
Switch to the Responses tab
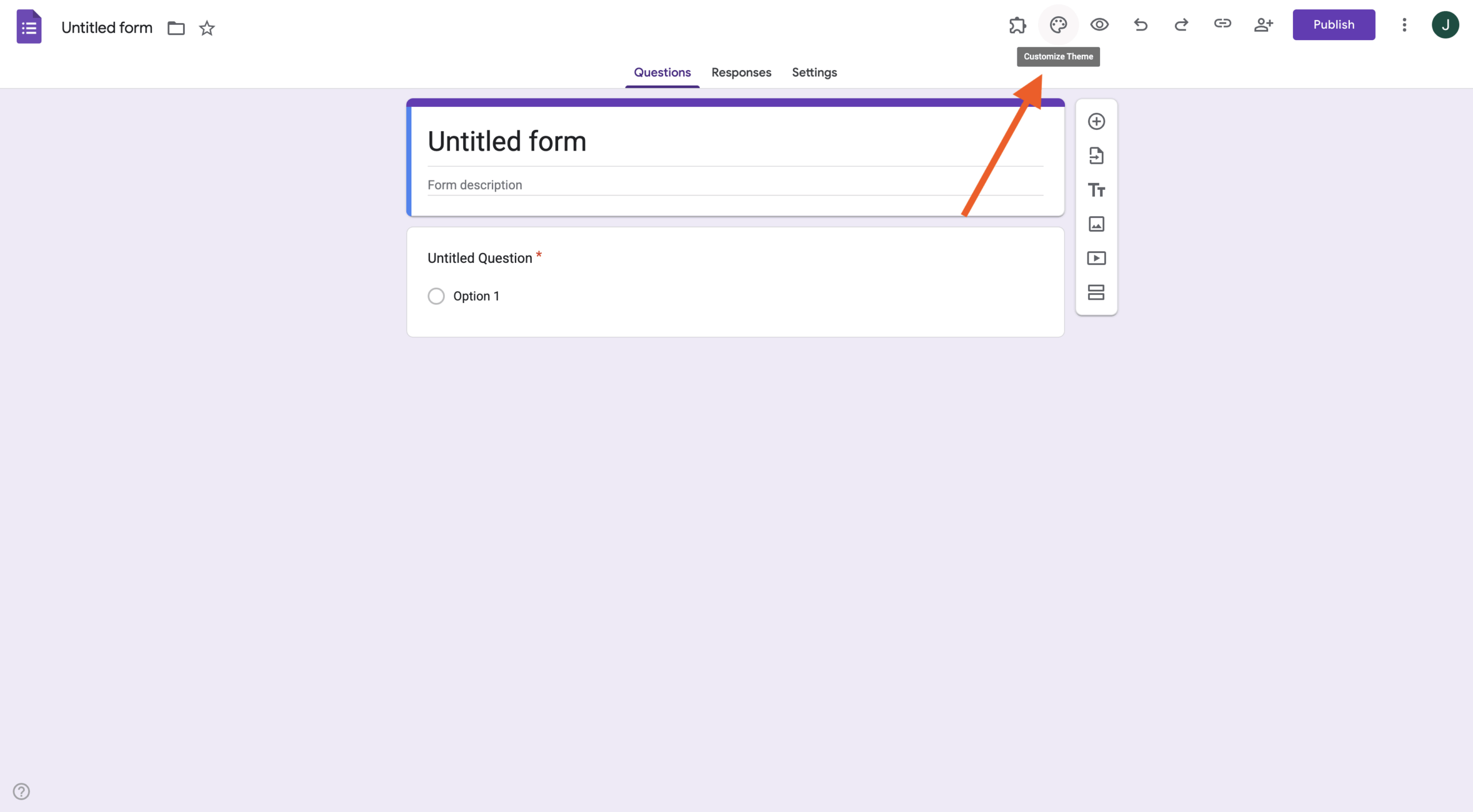point(741,72)
